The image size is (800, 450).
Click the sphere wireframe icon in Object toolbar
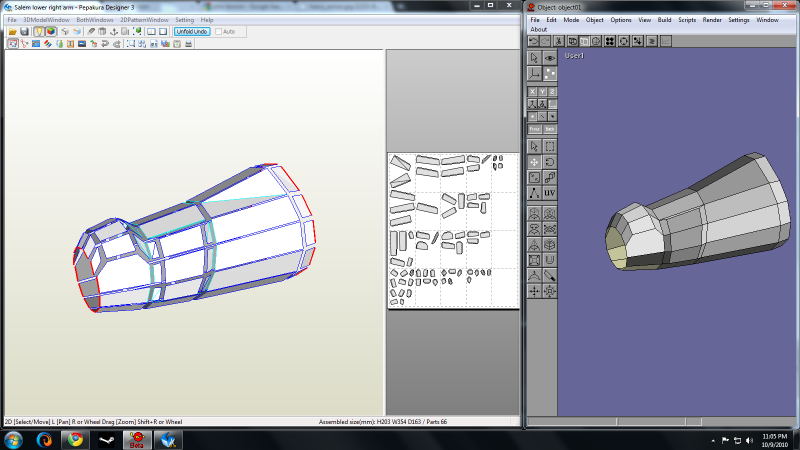tap(596, 41)
